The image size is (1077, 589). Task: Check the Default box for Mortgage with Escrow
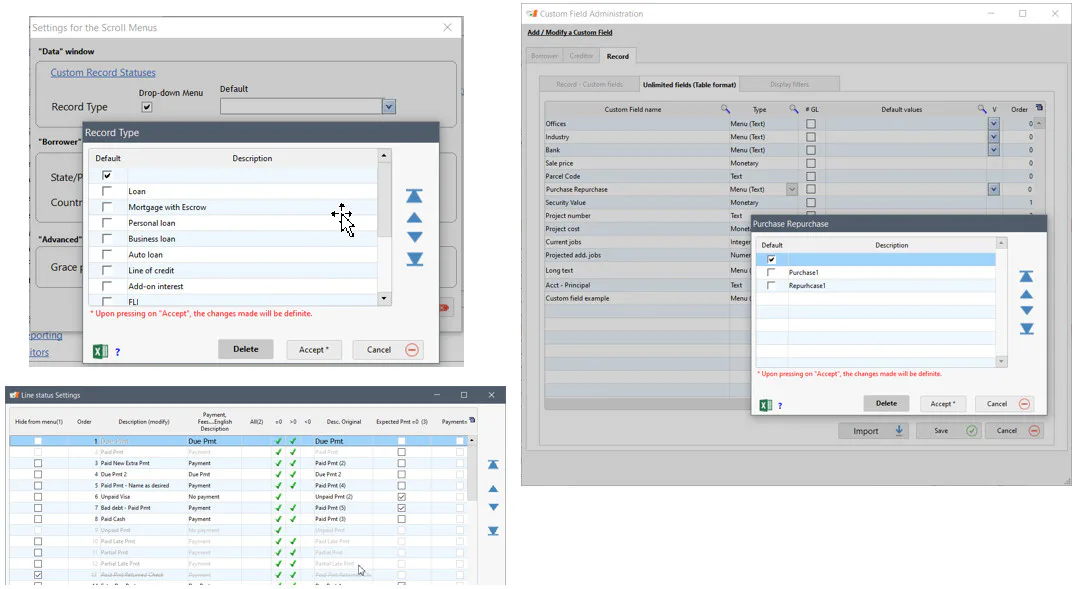pyautogui.click(x=106, y=207)
